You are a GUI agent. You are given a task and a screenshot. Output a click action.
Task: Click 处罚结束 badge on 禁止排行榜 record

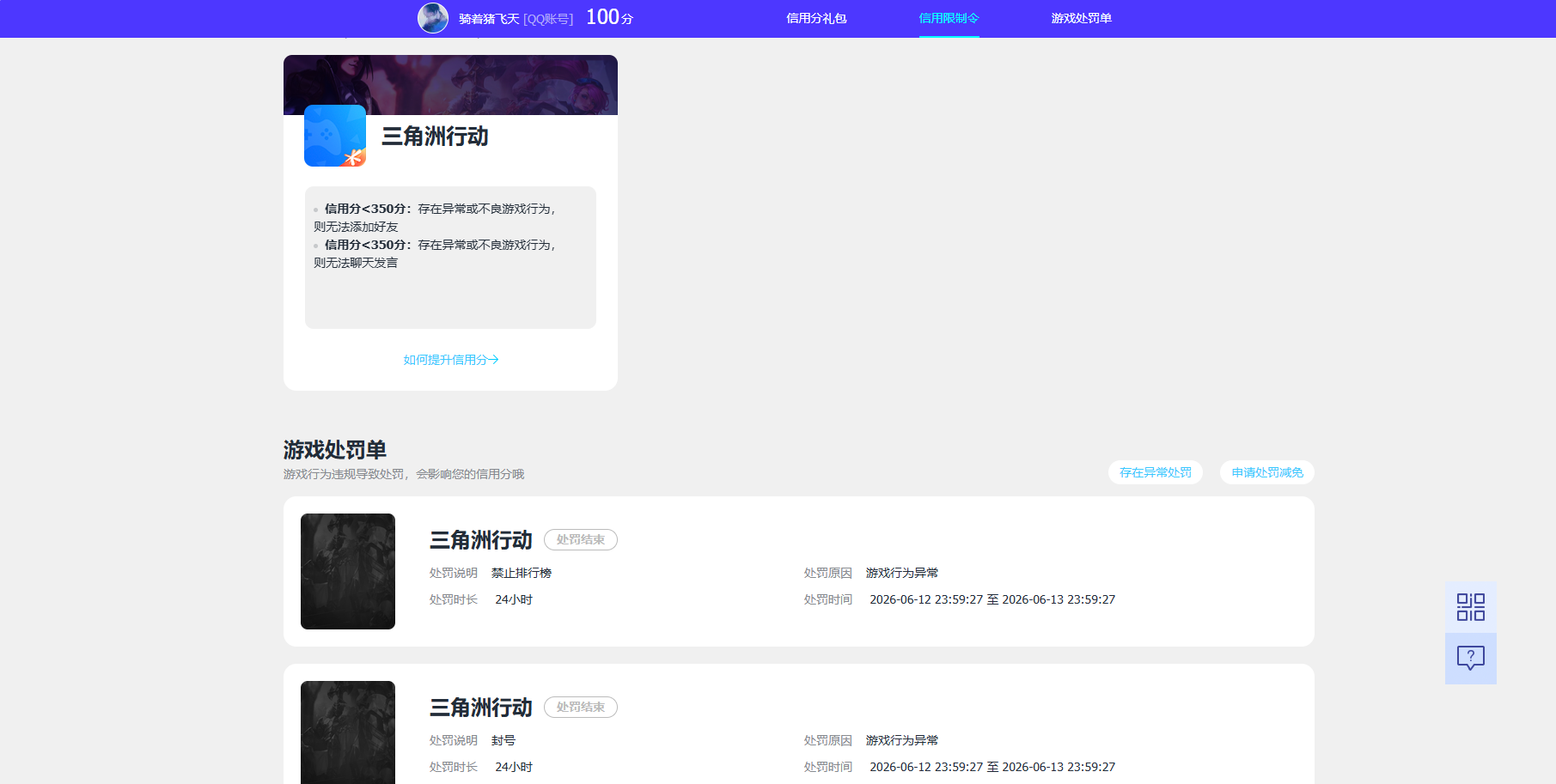(x=581, y=539)
